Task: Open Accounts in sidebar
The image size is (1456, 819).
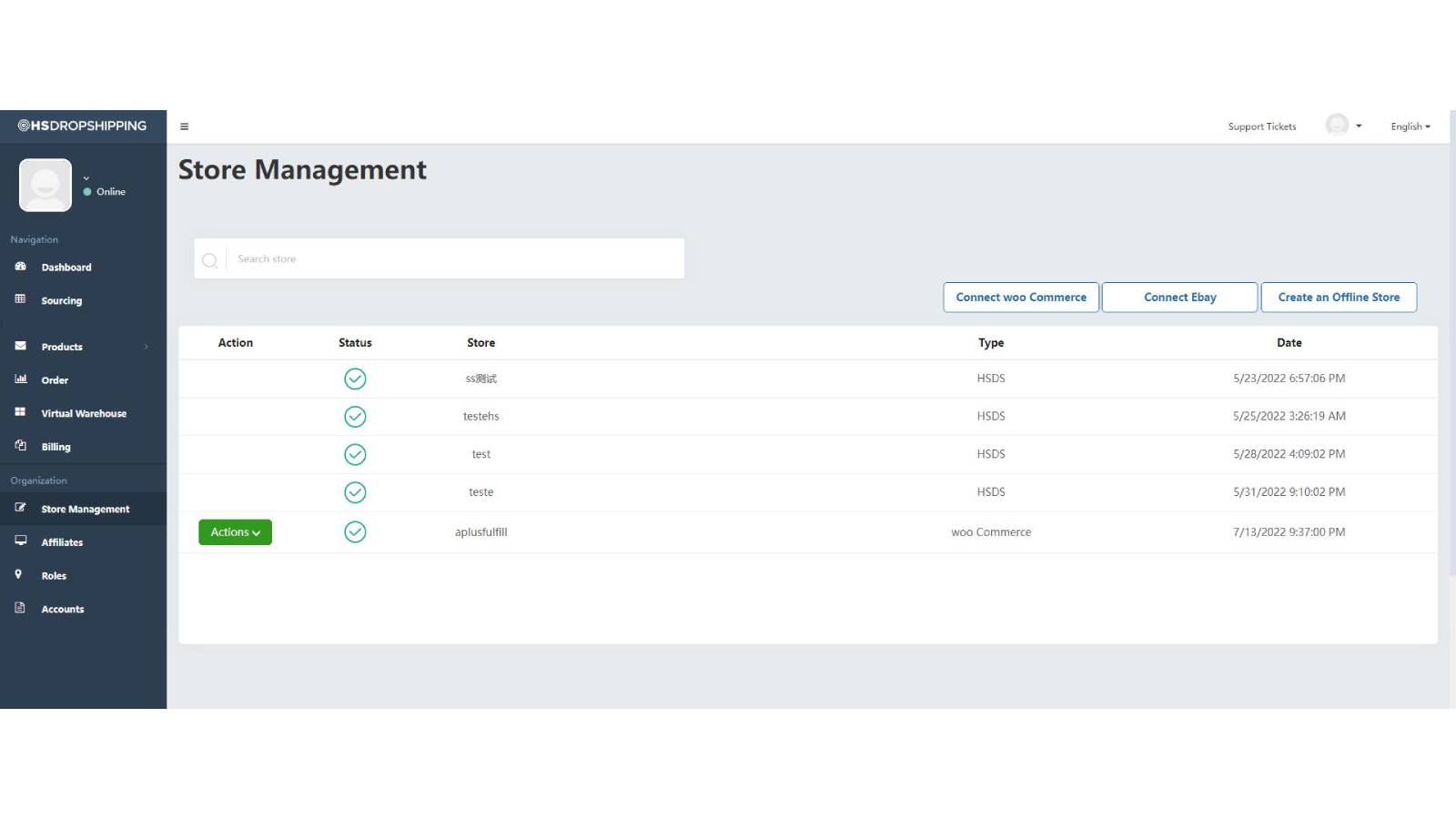Action: coord(63,610)
